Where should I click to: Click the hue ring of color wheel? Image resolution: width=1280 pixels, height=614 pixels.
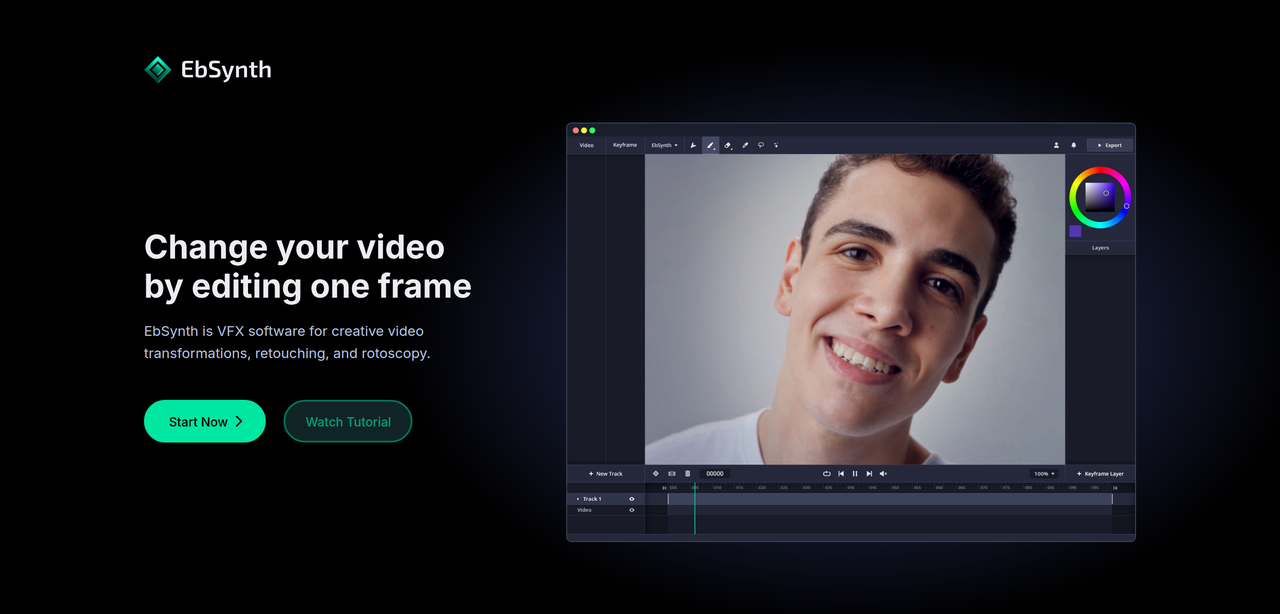[1100, 171]
